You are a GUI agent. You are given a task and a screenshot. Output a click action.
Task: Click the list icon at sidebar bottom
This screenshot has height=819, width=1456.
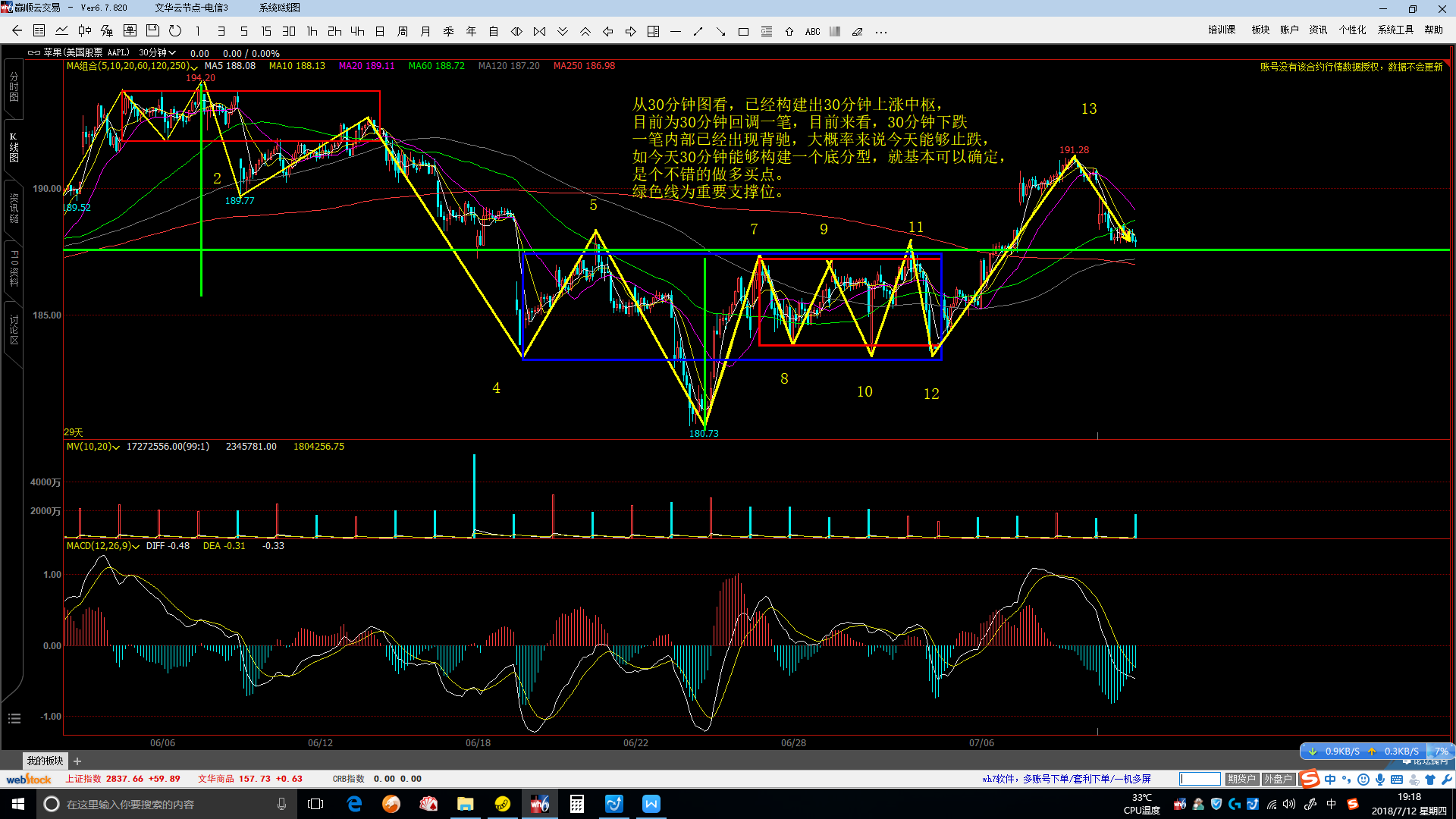14,719
